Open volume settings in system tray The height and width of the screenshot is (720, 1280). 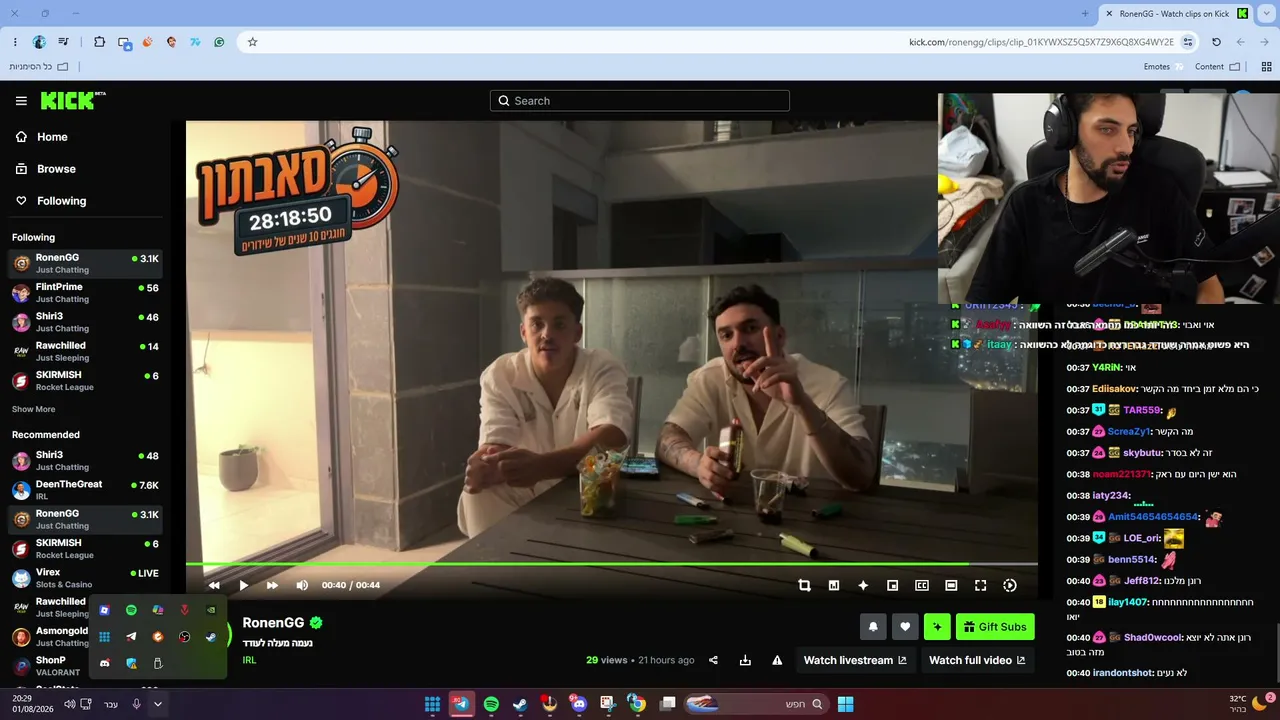coord(69,704)
